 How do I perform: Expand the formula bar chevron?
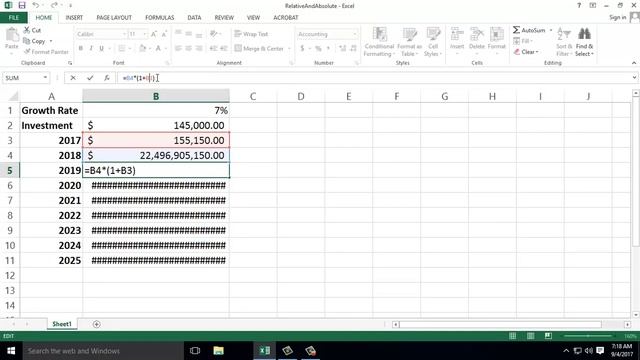tap(634, 78)
